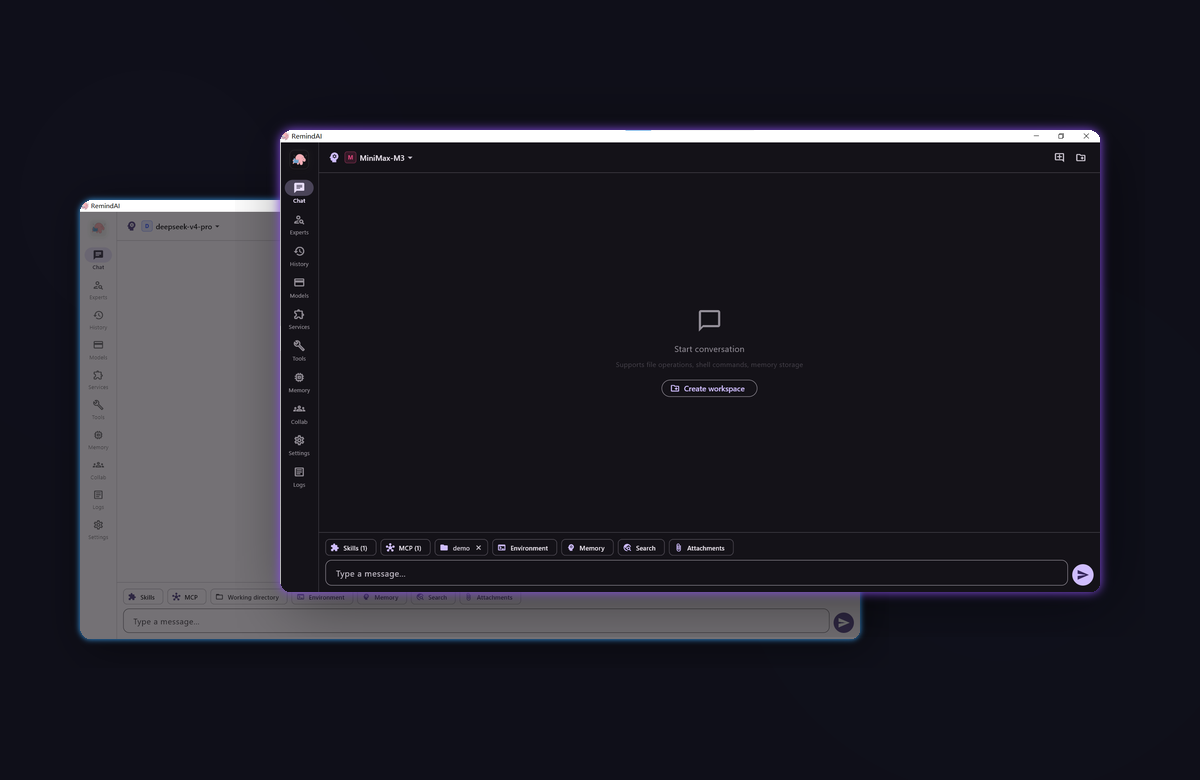
Task: Remove the demo working directory chip
Action: (478, 548)
